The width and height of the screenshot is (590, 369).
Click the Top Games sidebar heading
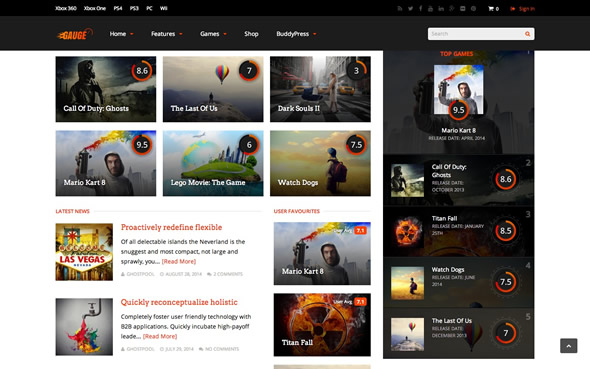click(x=456, y=54)
